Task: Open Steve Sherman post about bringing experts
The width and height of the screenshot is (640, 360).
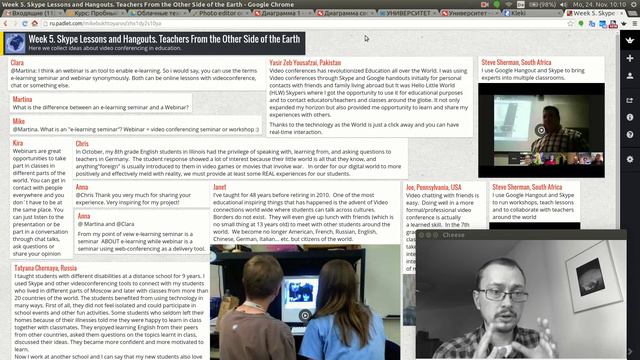Action: pos(542,69)
